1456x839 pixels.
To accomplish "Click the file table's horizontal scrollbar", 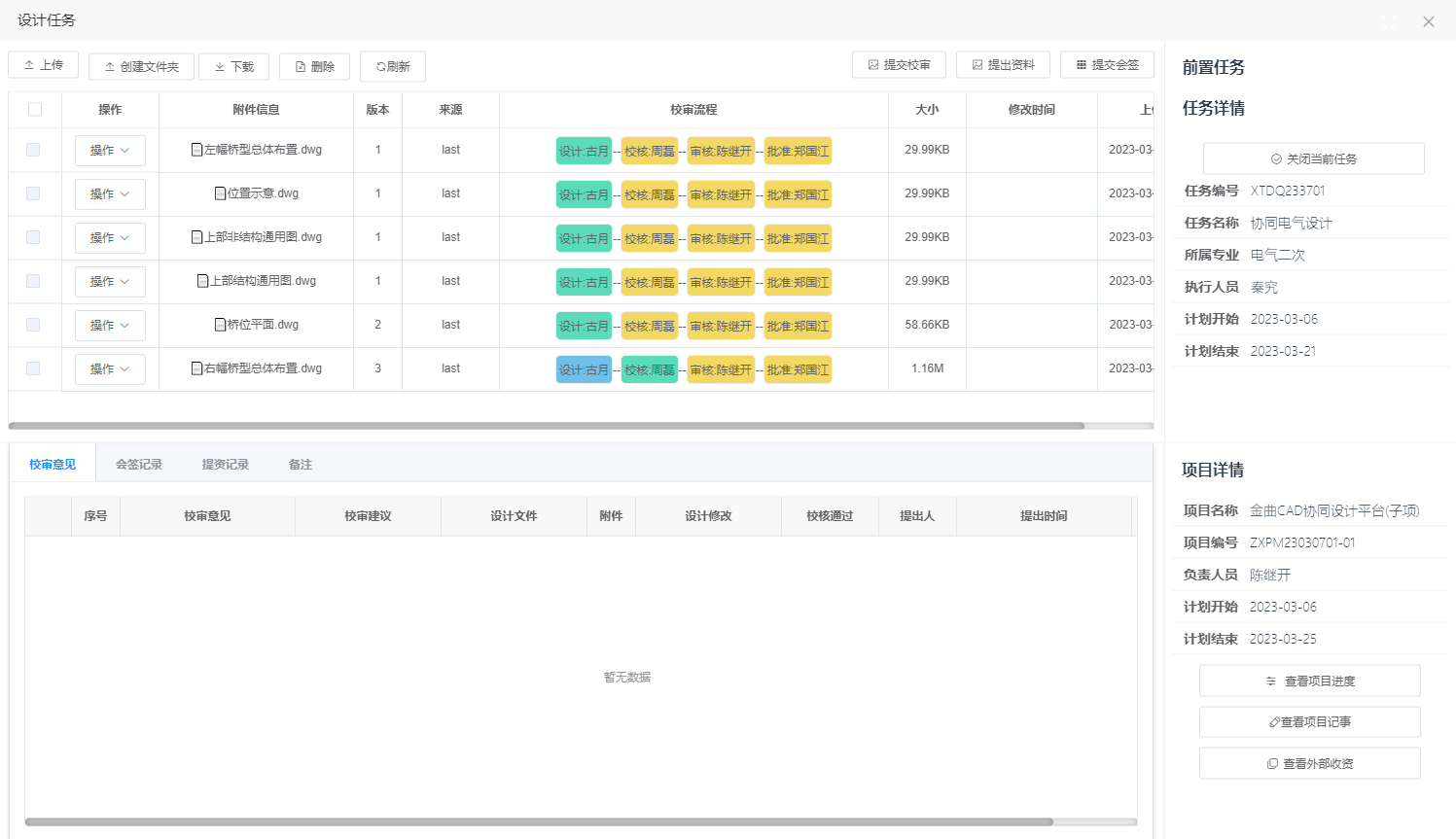I will [x=546, y=426].
